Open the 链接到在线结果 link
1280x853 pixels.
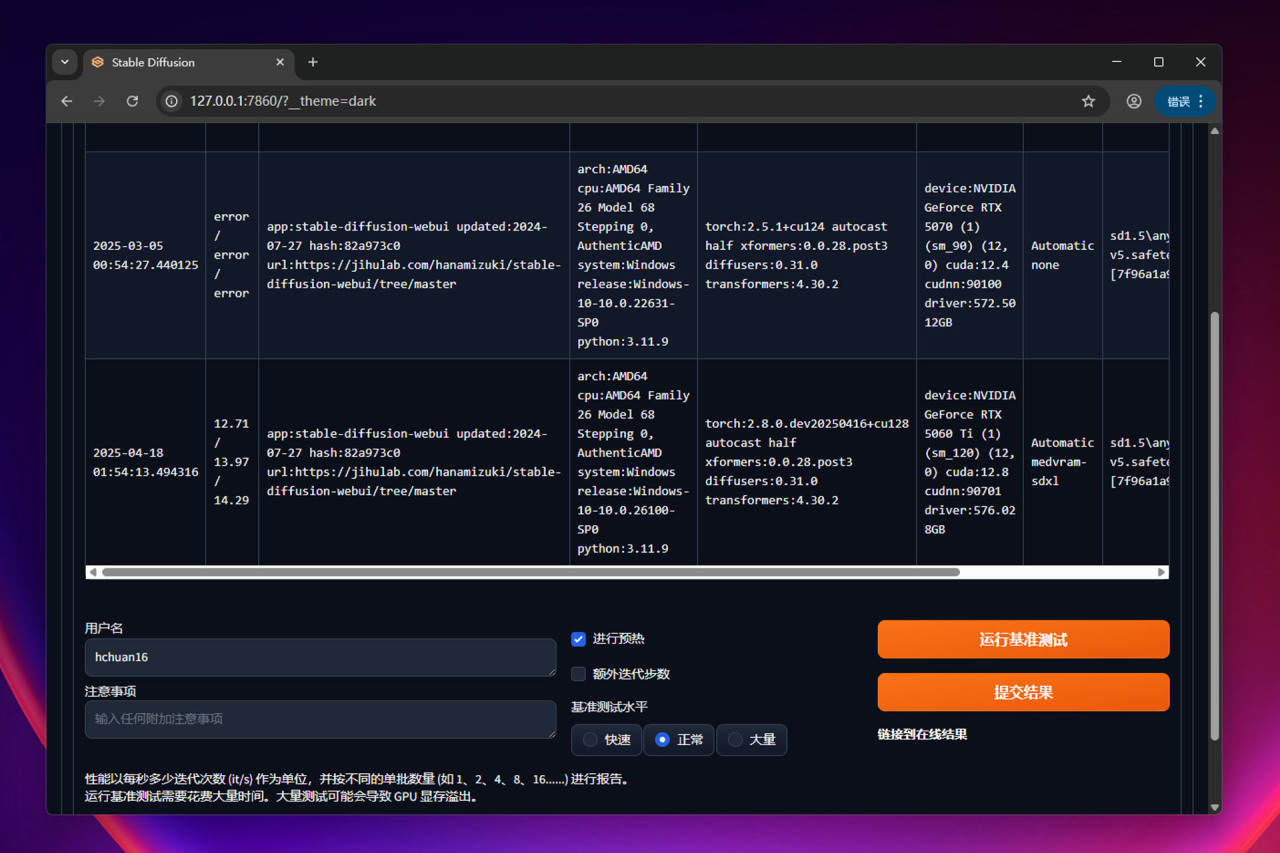922,735
